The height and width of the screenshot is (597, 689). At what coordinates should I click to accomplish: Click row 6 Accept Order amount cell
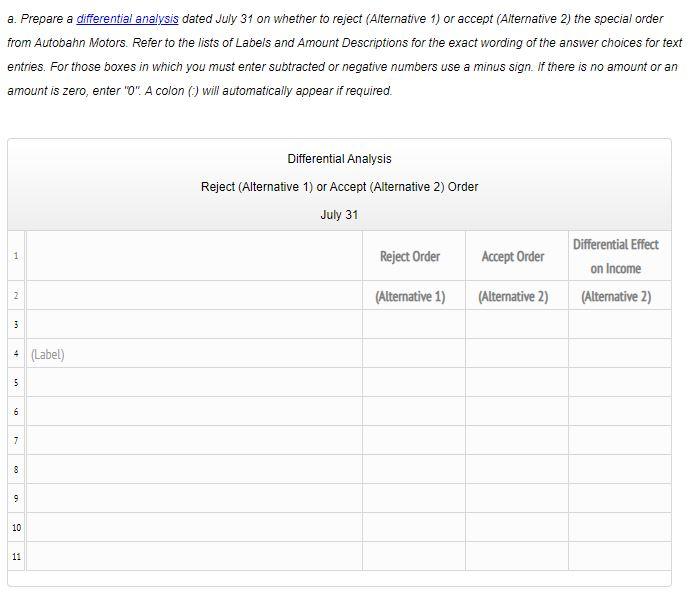(517, 412)
